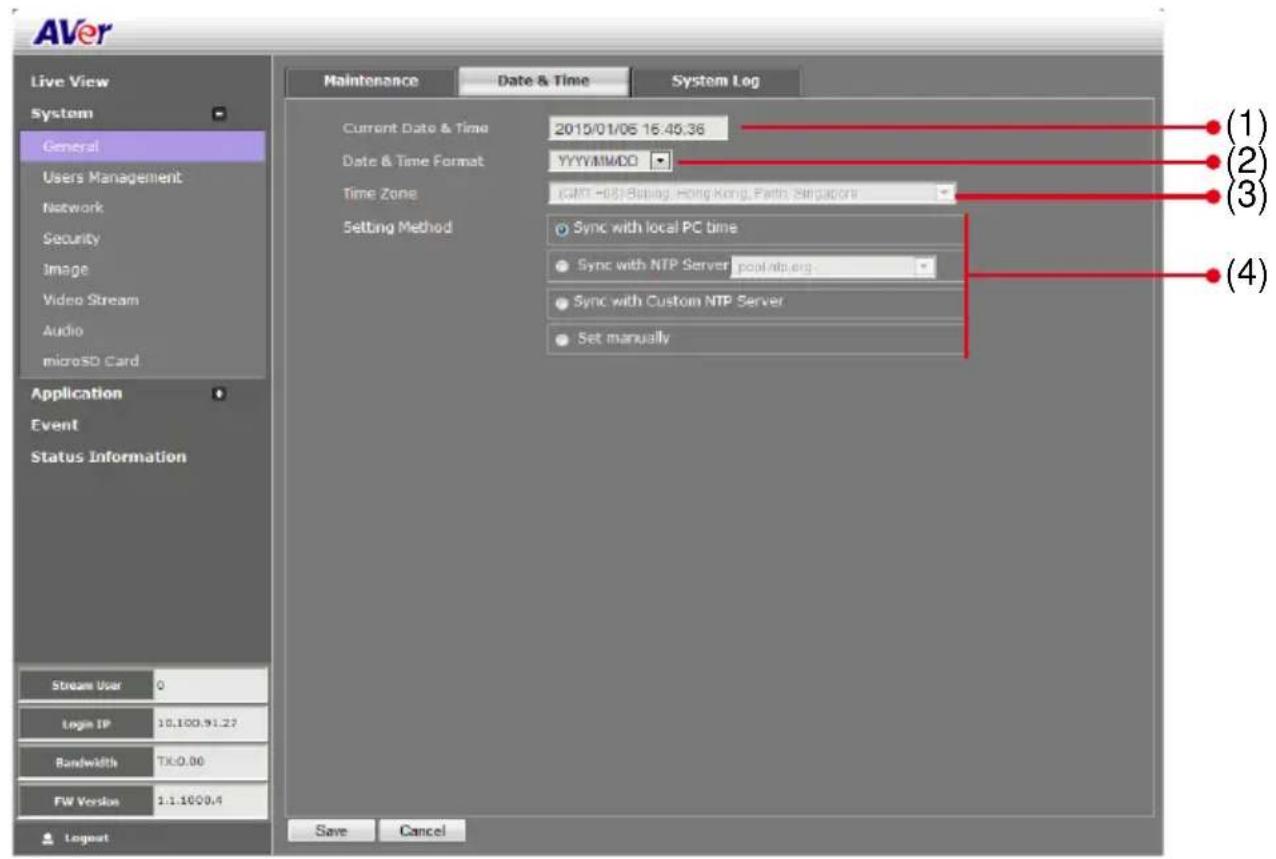Viewport: 1276px width, 859px height.
Task: Select the Application menu heading
Action: coord(76,394)
